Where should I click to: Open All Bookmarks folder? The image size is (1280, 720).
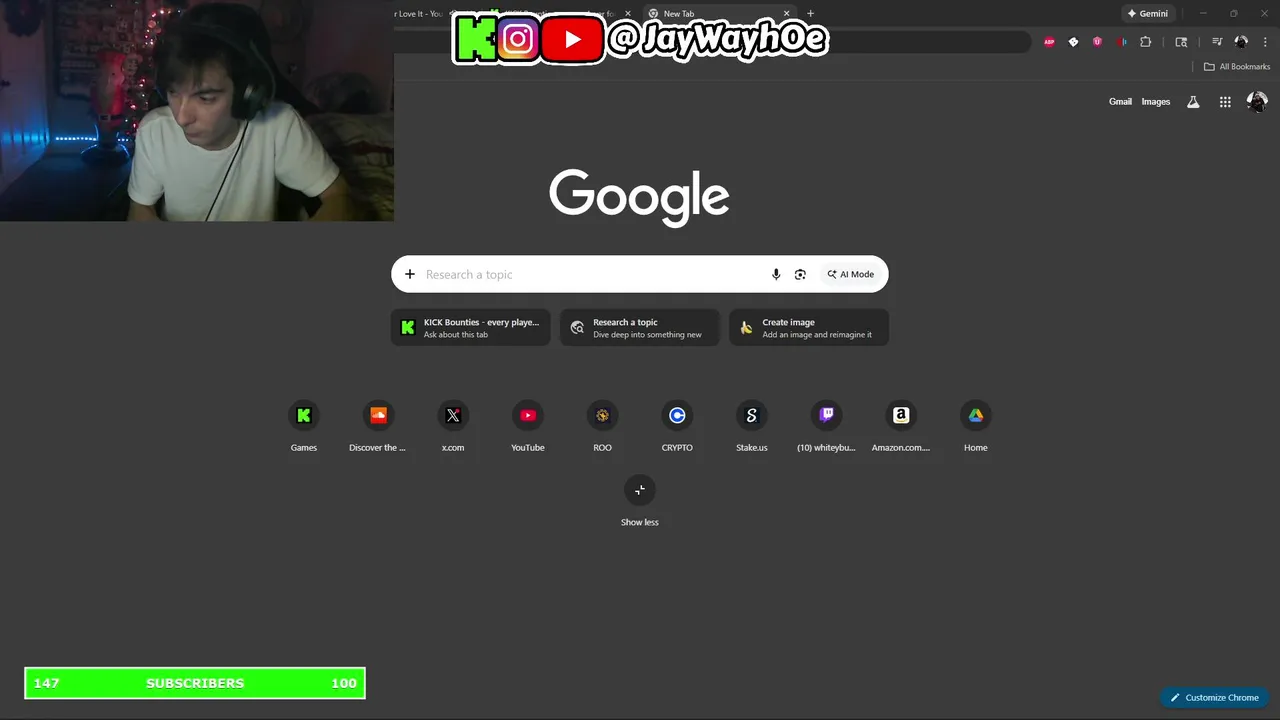(x=1236, y=67)
